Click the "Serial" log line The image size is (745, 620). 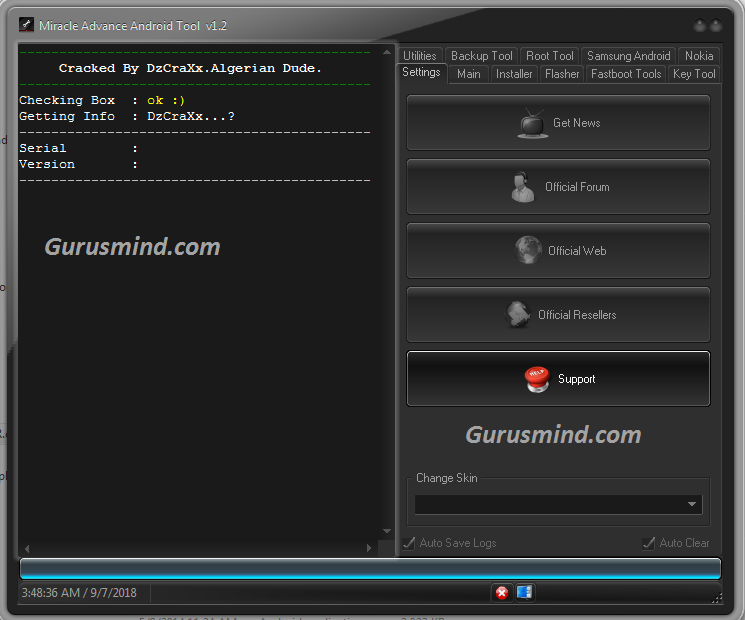[78, 148]
